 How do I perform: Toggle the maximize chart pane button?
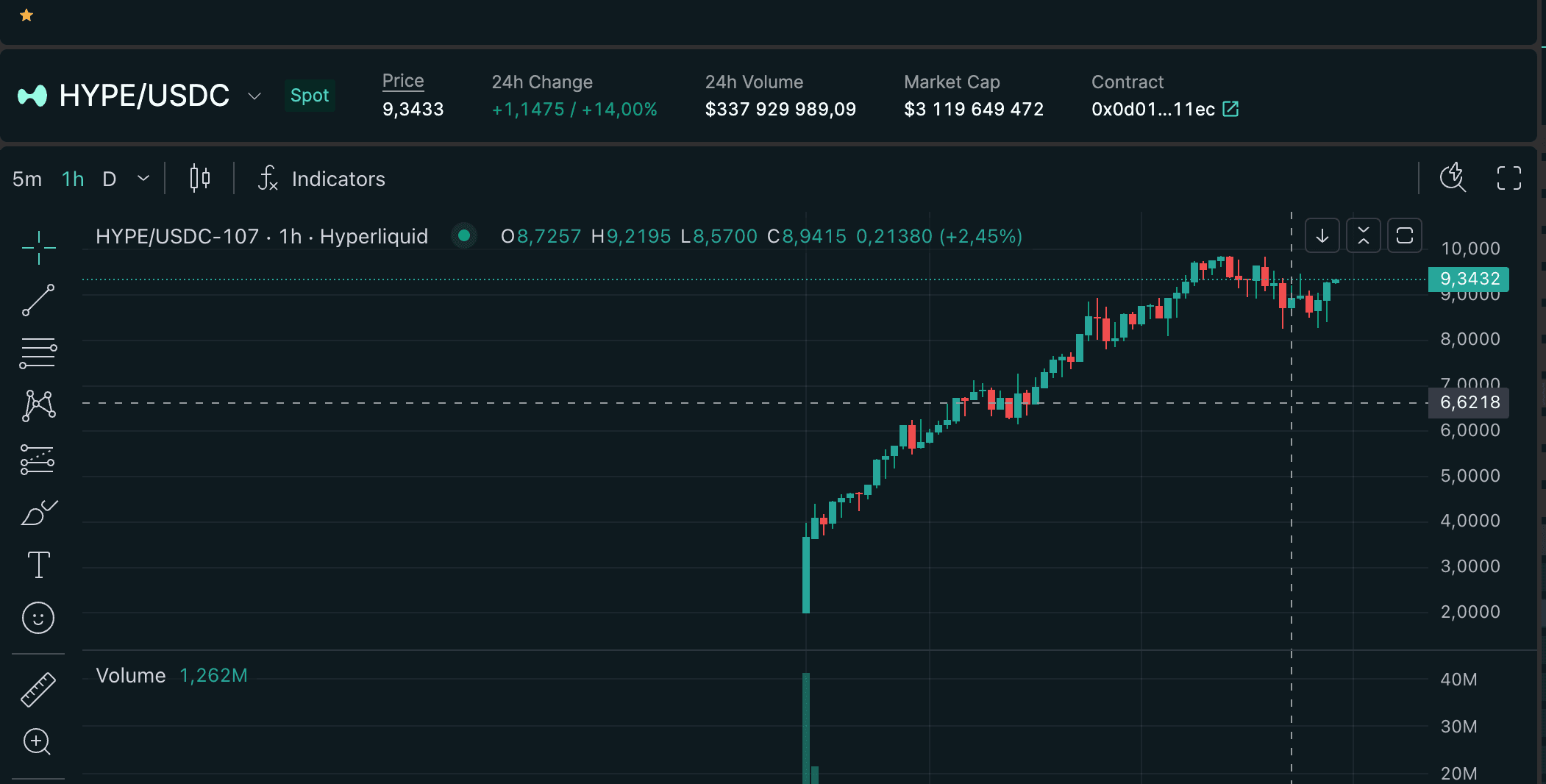pyautogui.click(x=1404, y=236)
